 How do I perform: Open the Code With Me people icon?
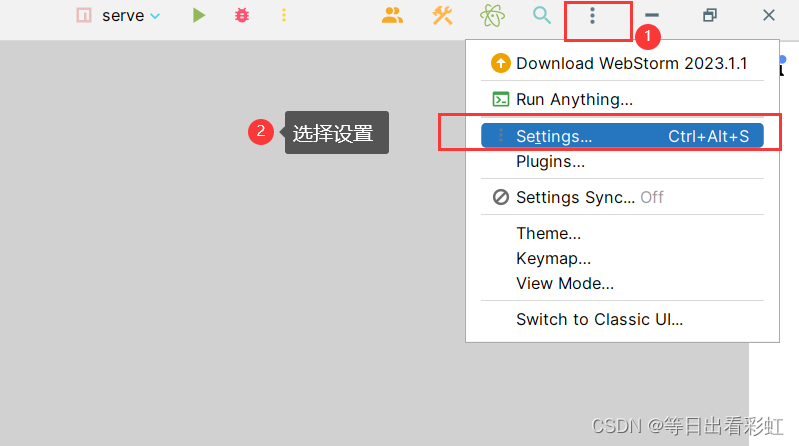392,15
